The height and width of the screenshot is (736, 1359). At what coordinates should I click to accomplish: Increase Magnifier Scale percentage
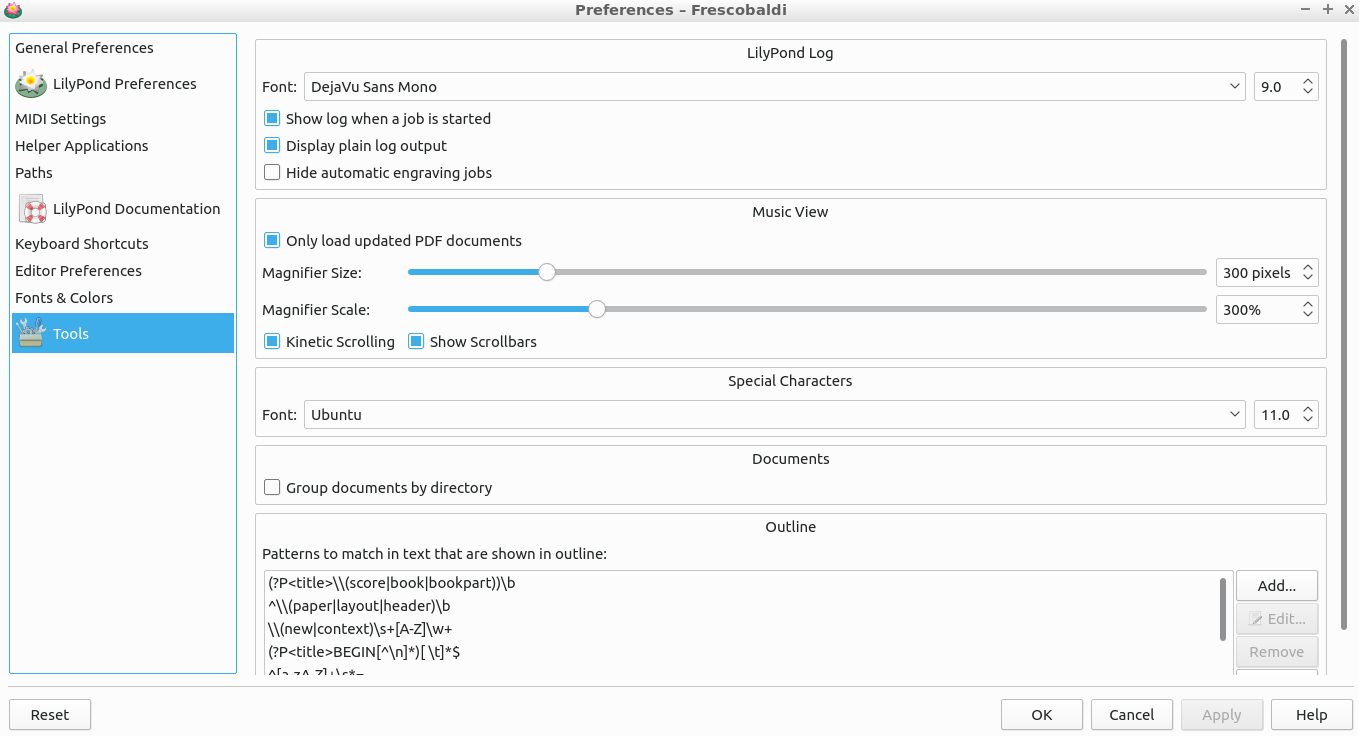1308,304
